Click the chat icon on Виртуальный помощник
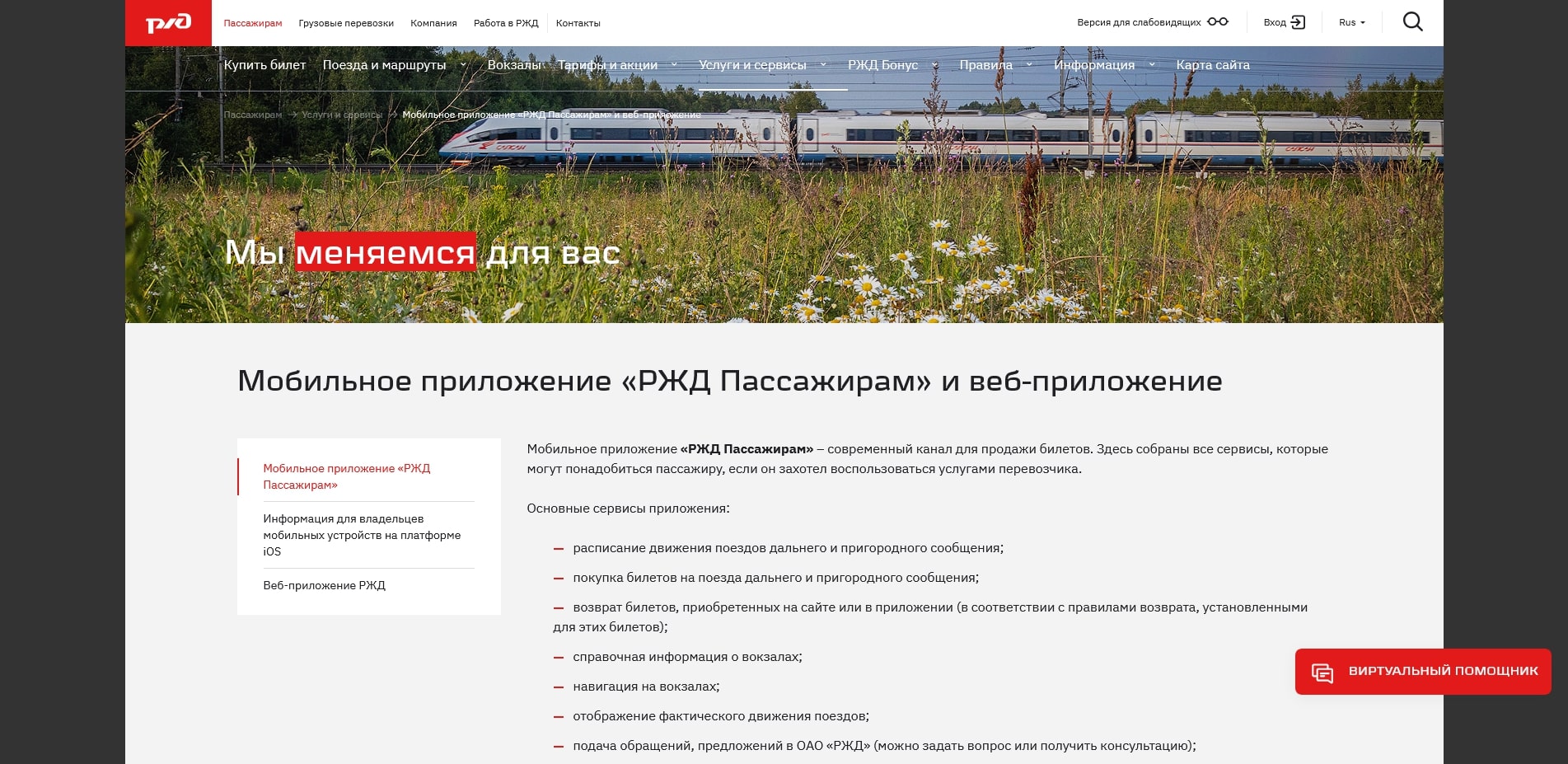Image resolution: width=1568 pixels, height=764 pixels. click(1323, 672)
